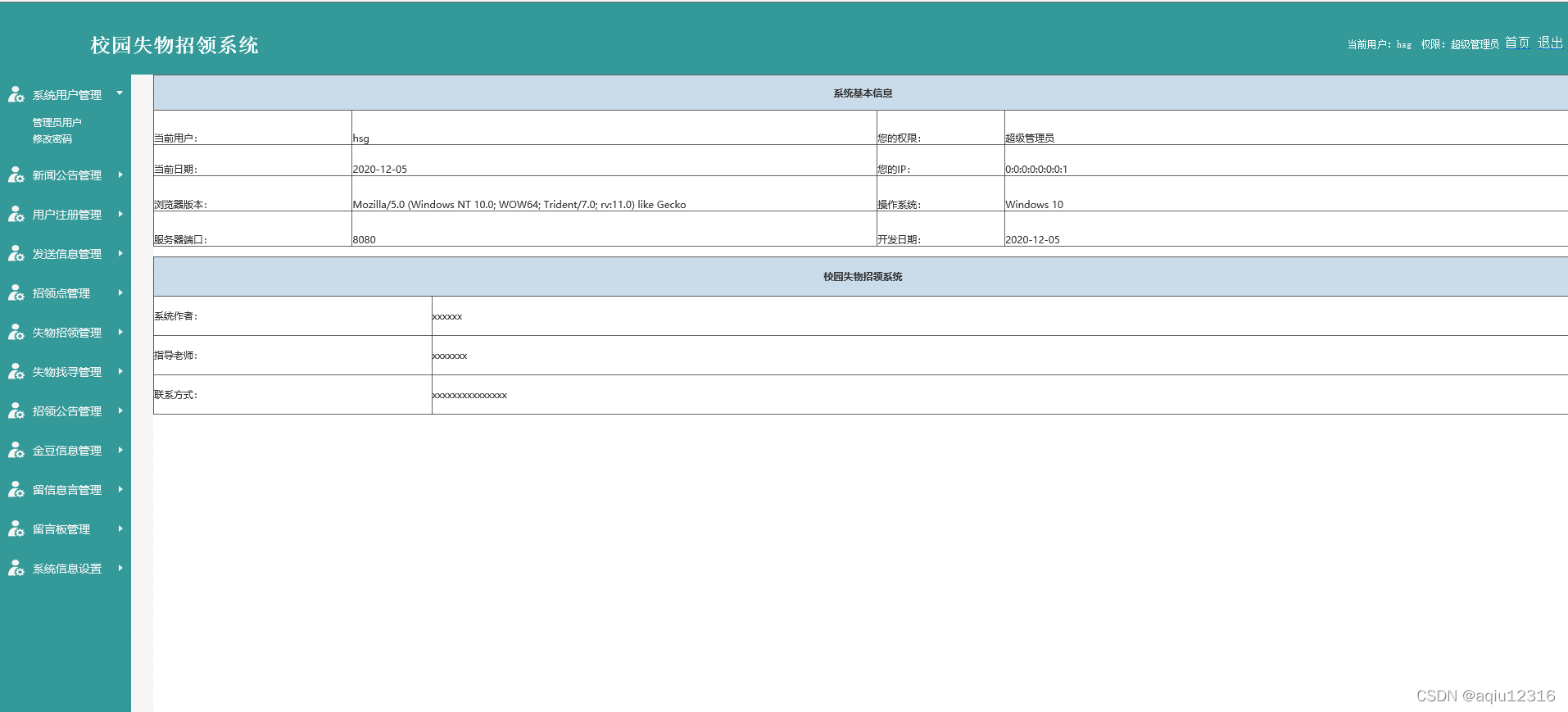Click the 超级管理员 value in table

(1030, 138)
